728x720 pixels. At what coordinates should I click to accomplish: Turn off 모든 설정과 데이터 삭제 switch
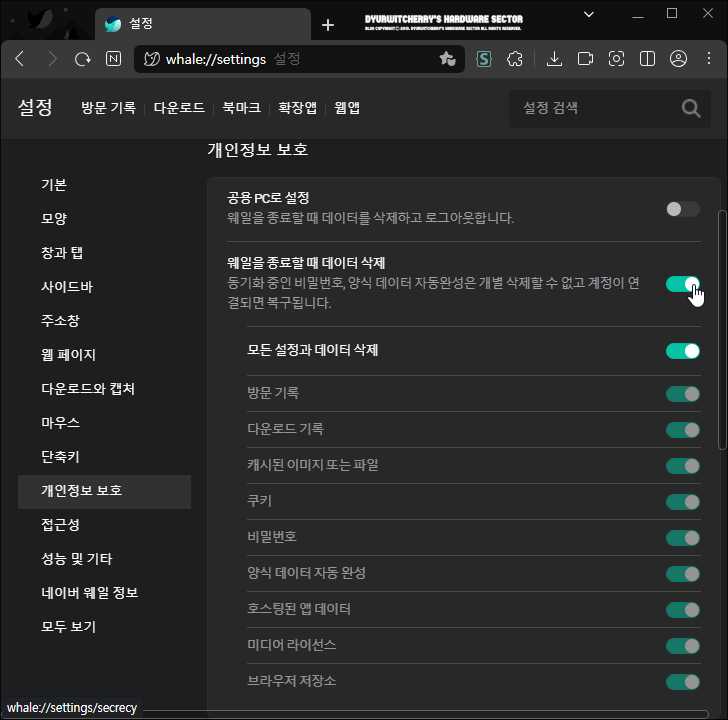[682, 351]
